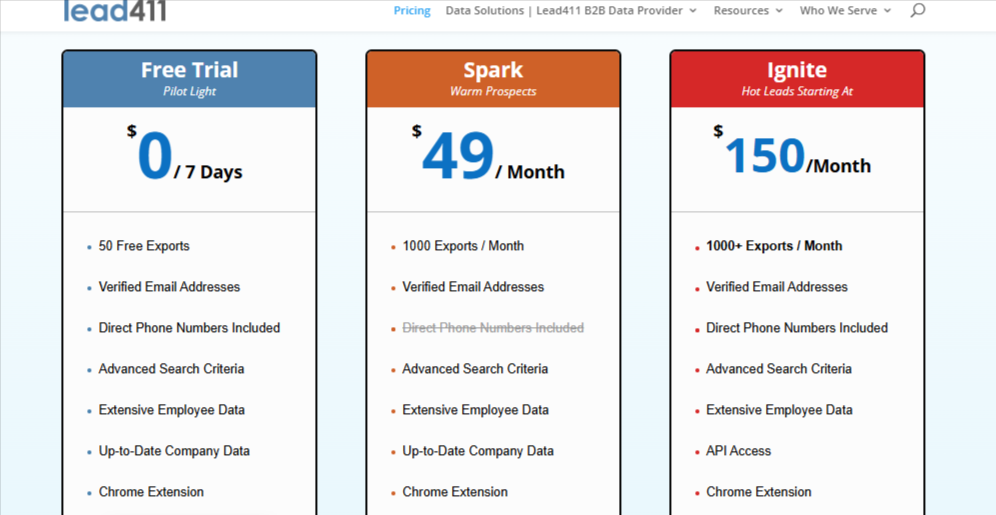Click the $0 / 7 Days price
The width and height of the screenshot is (996, 515).
(x=184, y=156)
